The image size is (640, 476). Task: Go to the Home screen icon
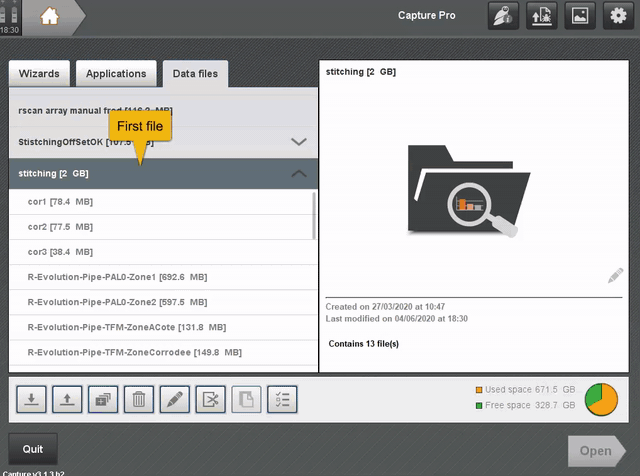(x=49, y=16)
